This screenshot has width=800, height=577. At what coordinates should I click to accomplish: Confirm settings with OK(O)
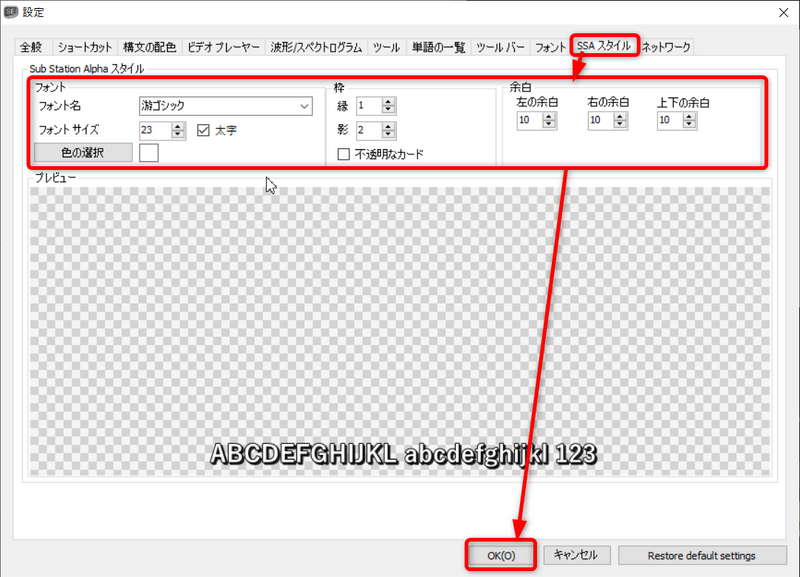[499, 555]
